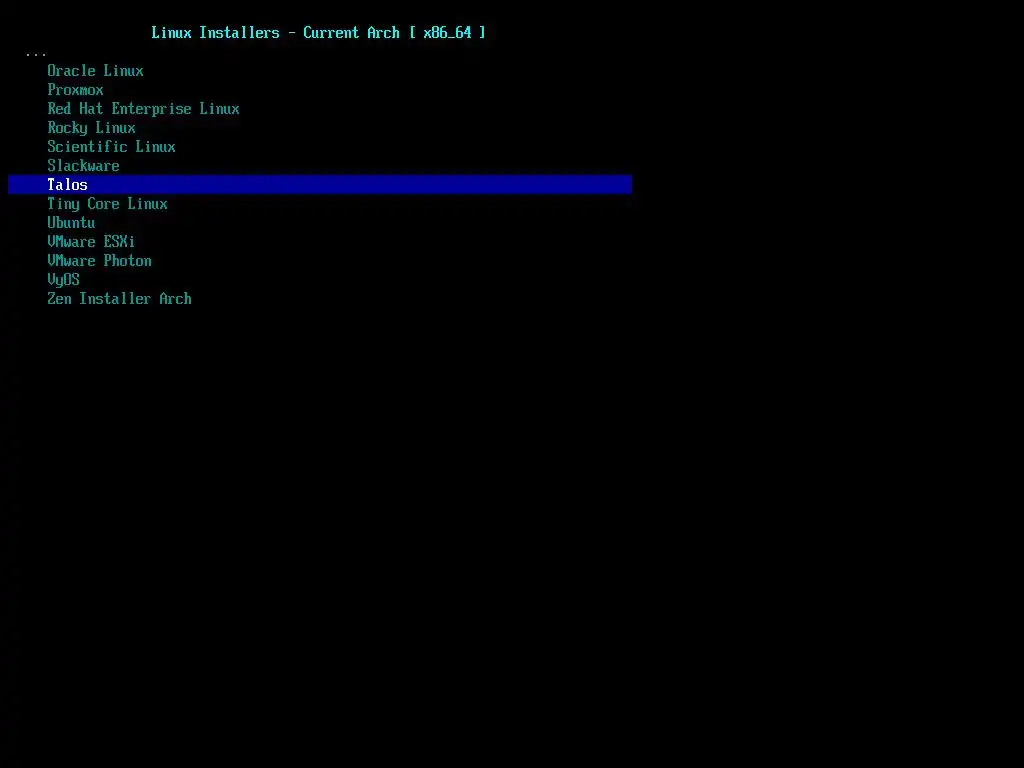
Task: Select Oracle Linux from the installer list
Action: (95, 71)
